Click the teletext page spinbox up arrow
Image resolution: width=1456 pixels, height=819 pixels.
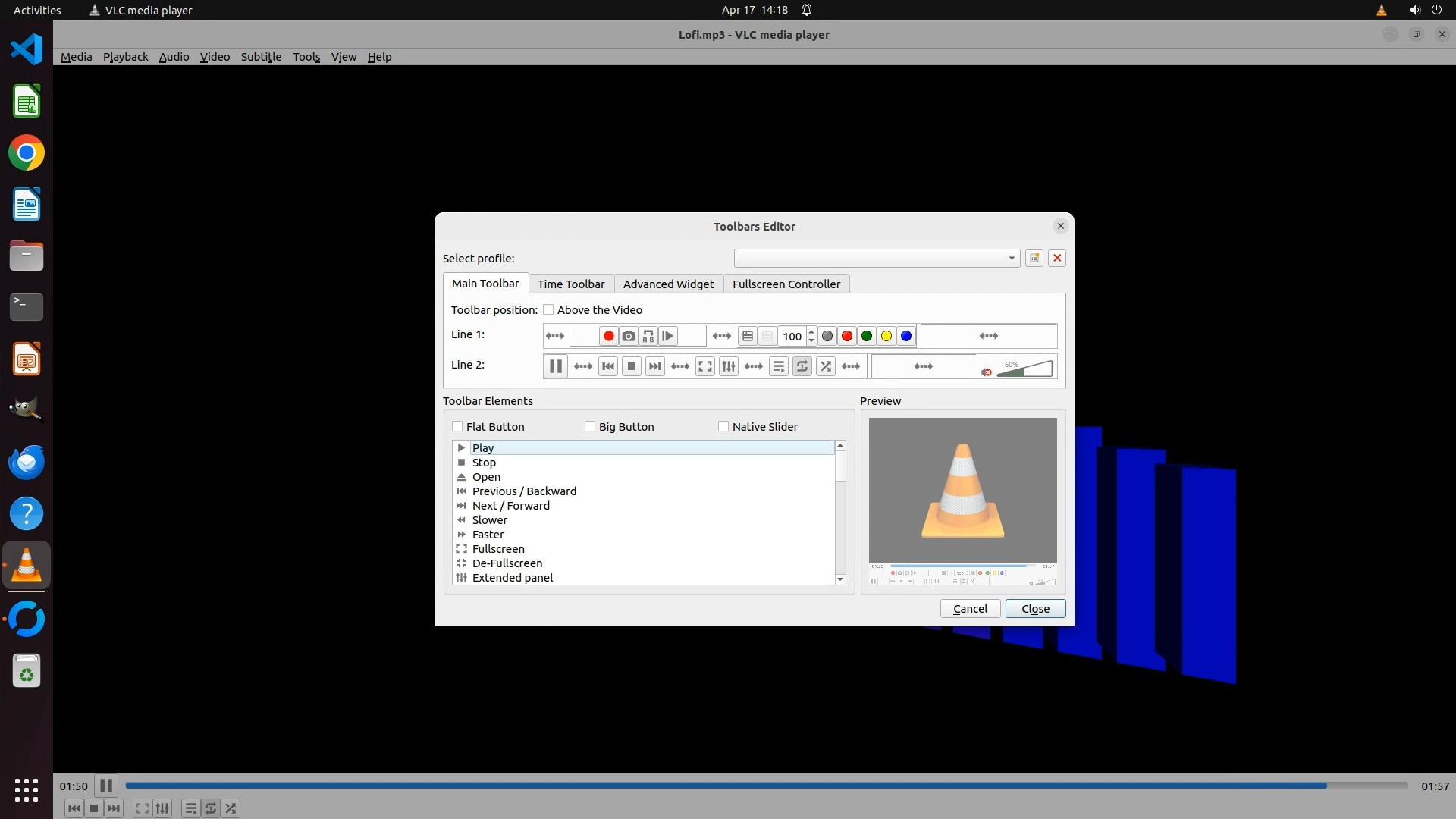click(811, 331)
